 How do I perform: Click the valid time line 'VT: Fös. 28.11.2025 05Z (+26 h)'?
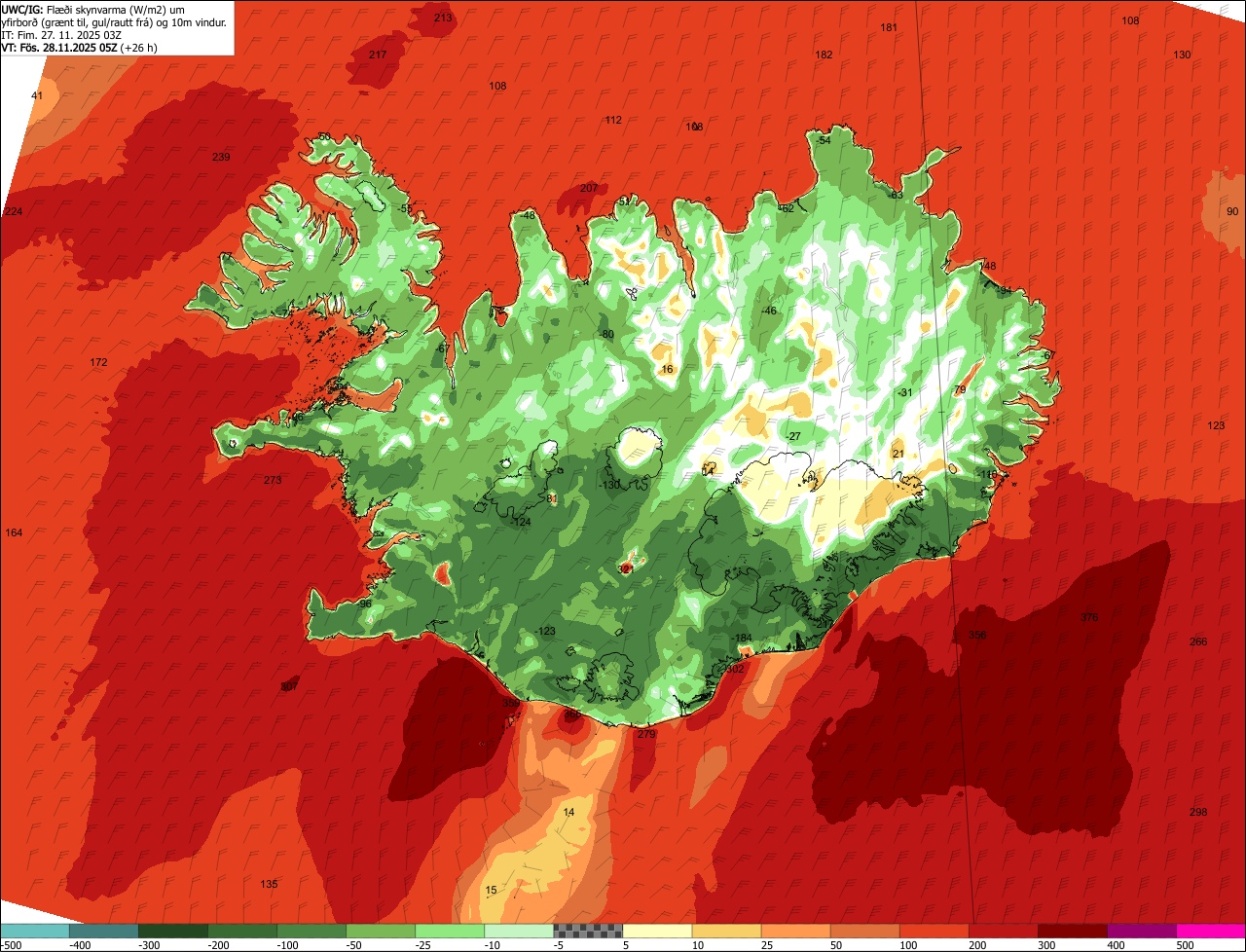tap(80, 48)
